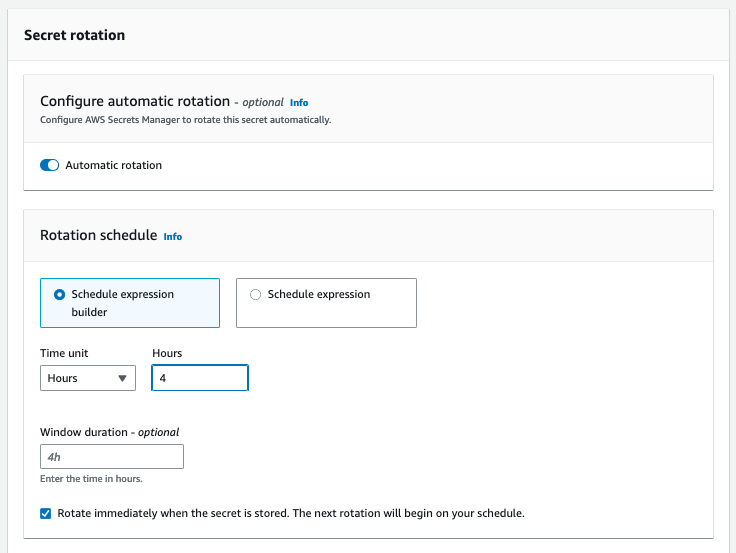Click the Configure automatic rotation heading
The height and width of the screenshot is (553, 736).
pyautogui.click(x=135, y=101)
